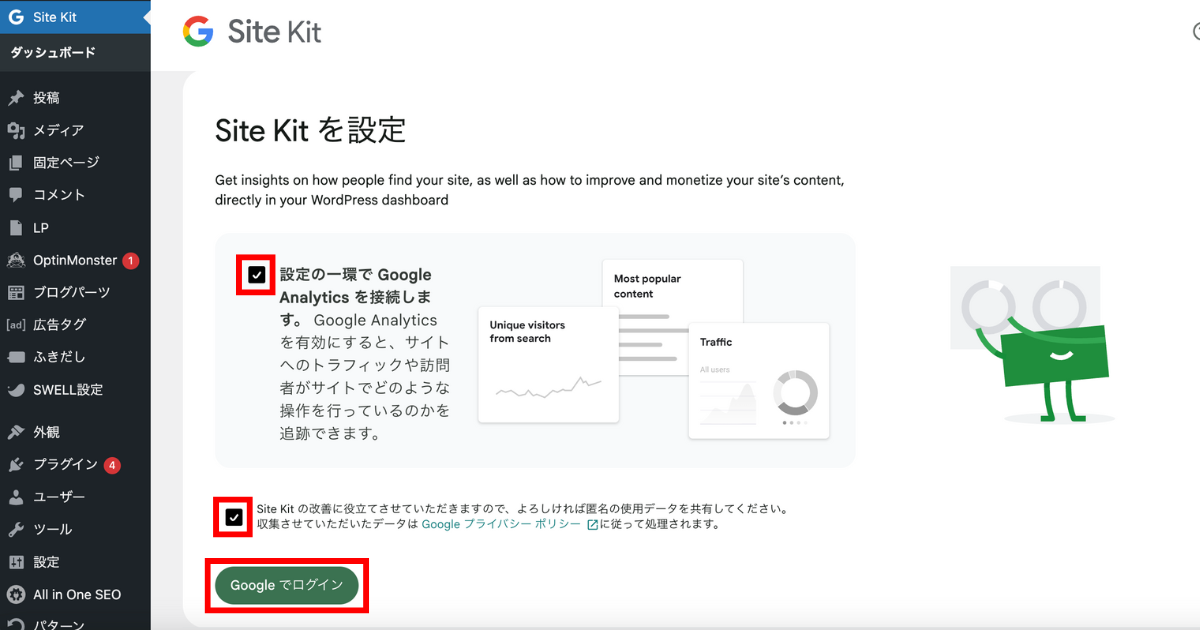Click the person icon beside ユーザー
The image size is (1200, 630).
(15, 497)
